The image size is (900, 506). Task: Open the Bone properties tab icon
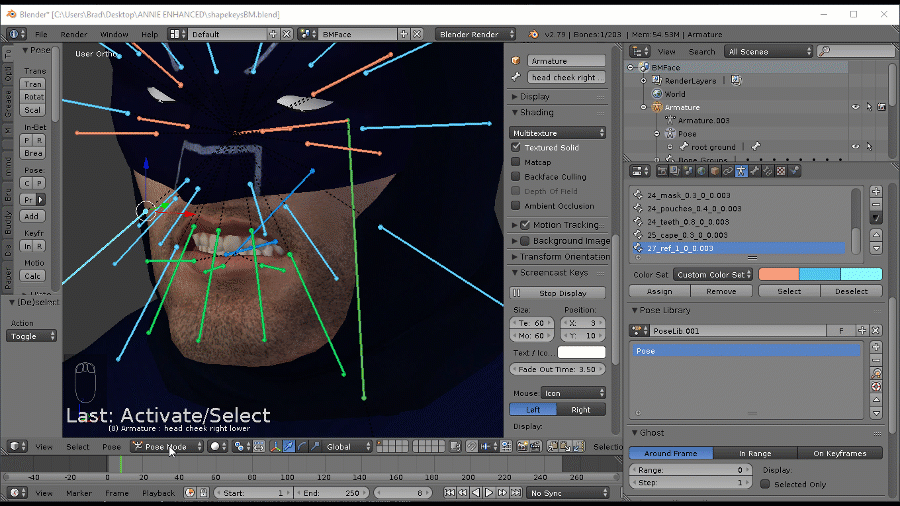(753, 171)
